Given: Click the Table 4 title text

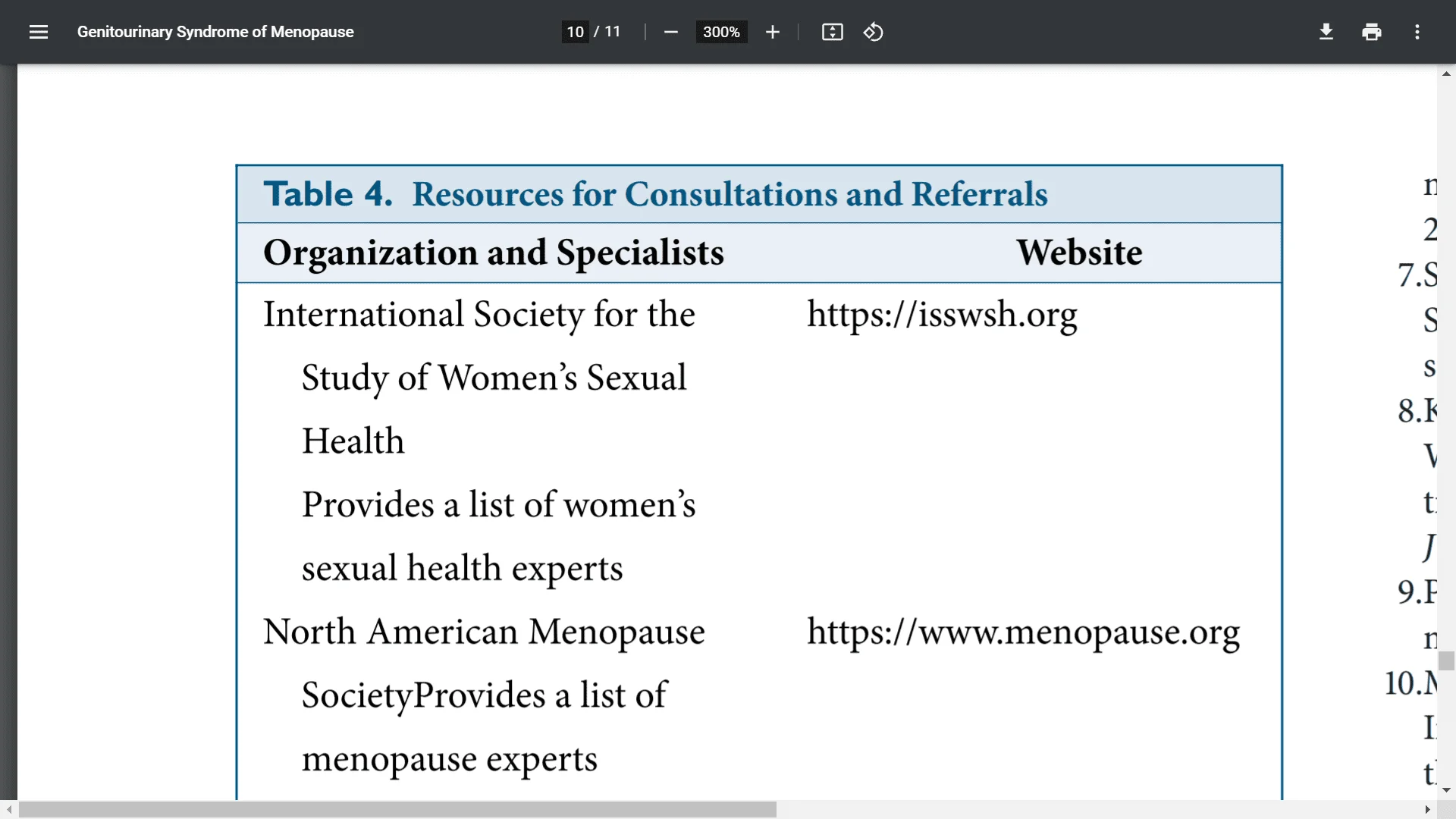Looking at the screenshot, I should pyautogui.click(x=655, y=194).
